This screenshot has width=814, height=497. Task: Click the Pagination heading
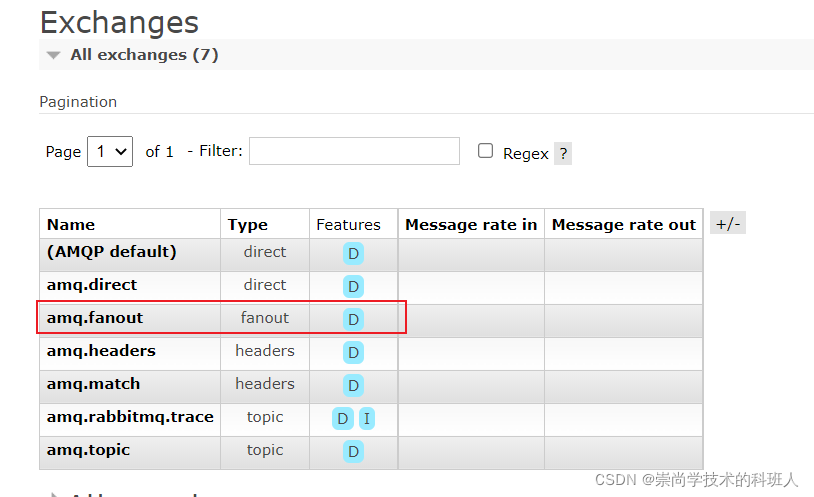(x=78, y=102)
